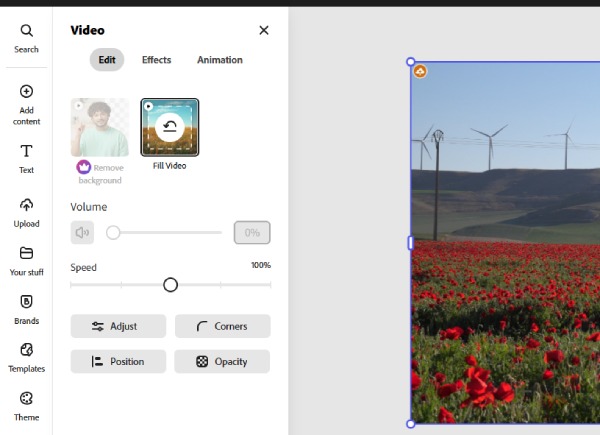Click the Speed slider handle

(170, 285)
